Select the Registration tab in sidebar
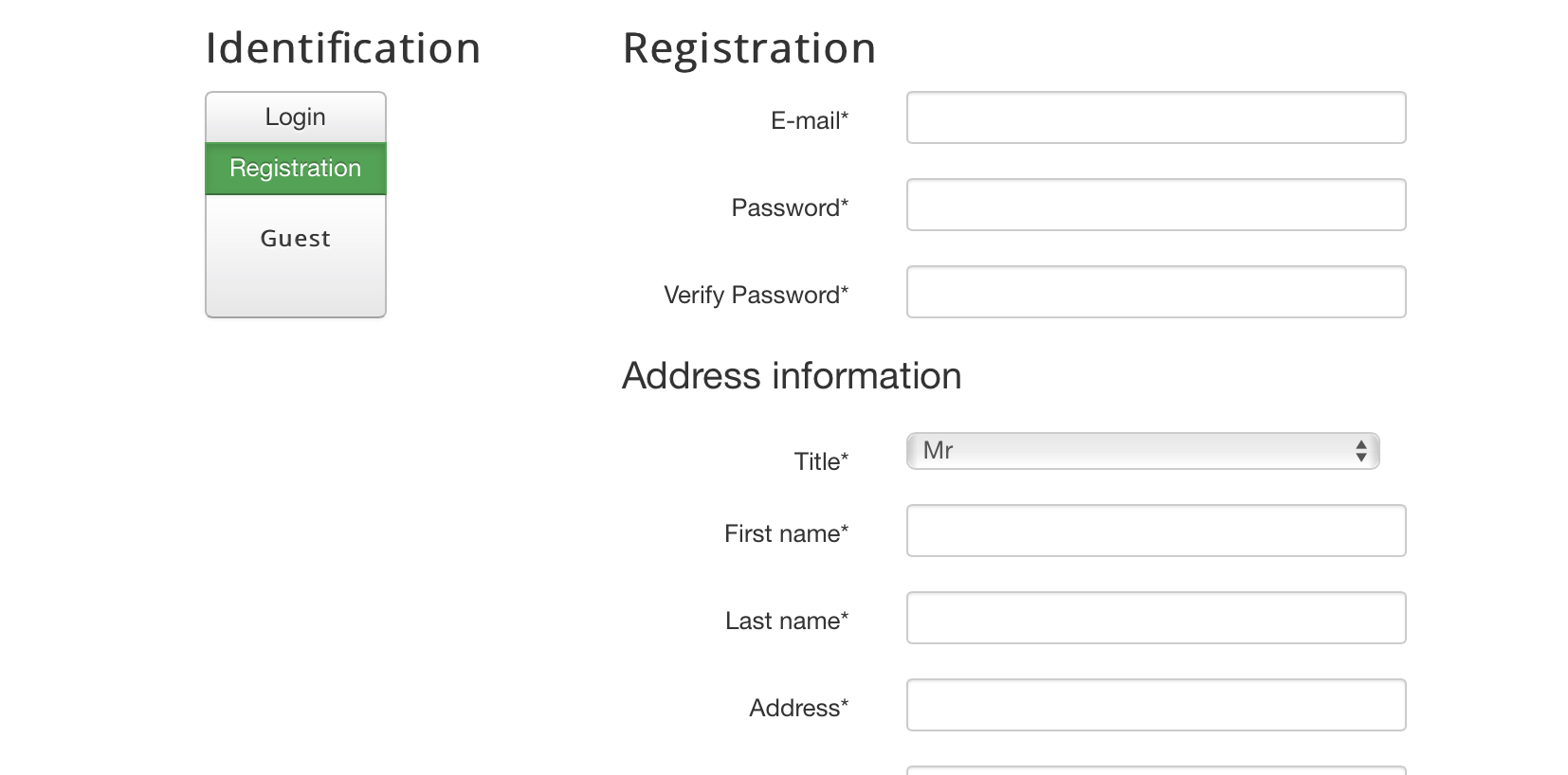This screenshot has height=775, width=1568. click(295, 169)
